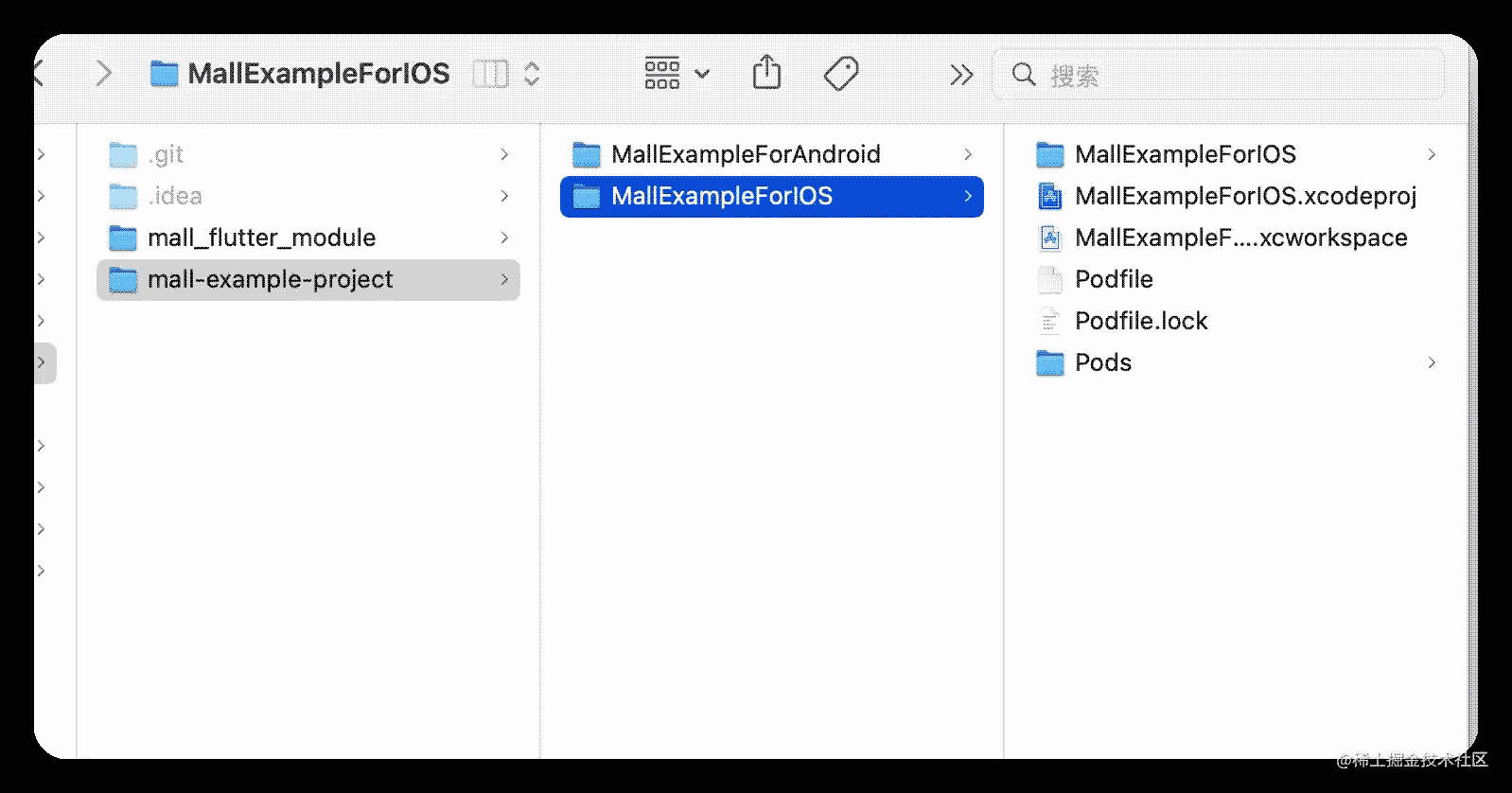Select selected MallExampleForIOS folder icon in middle column

pyautogui.click(x=587, y=196)
